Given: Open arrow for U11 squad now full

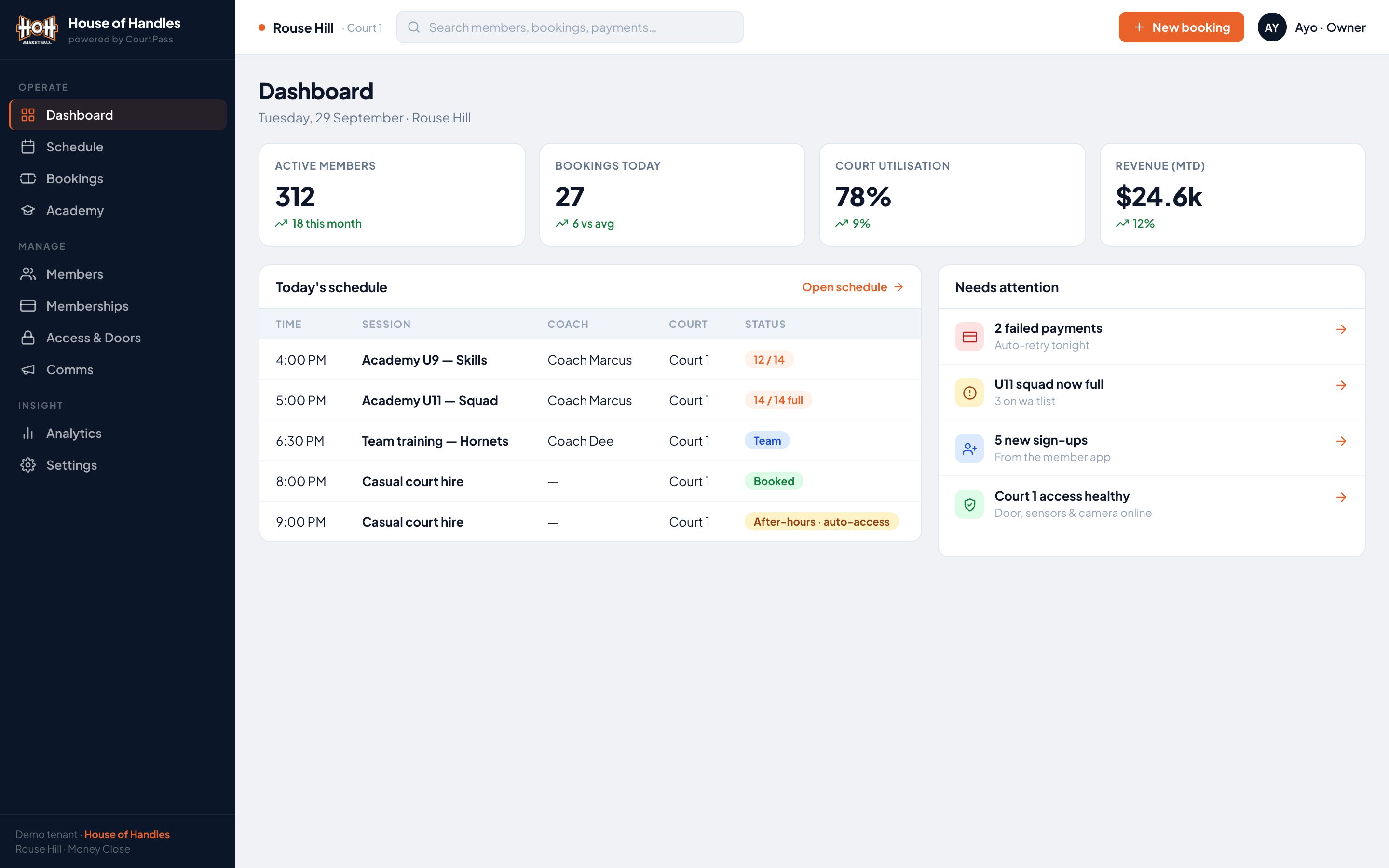Looking at the screenshot, I should (x=1341, y=385).
